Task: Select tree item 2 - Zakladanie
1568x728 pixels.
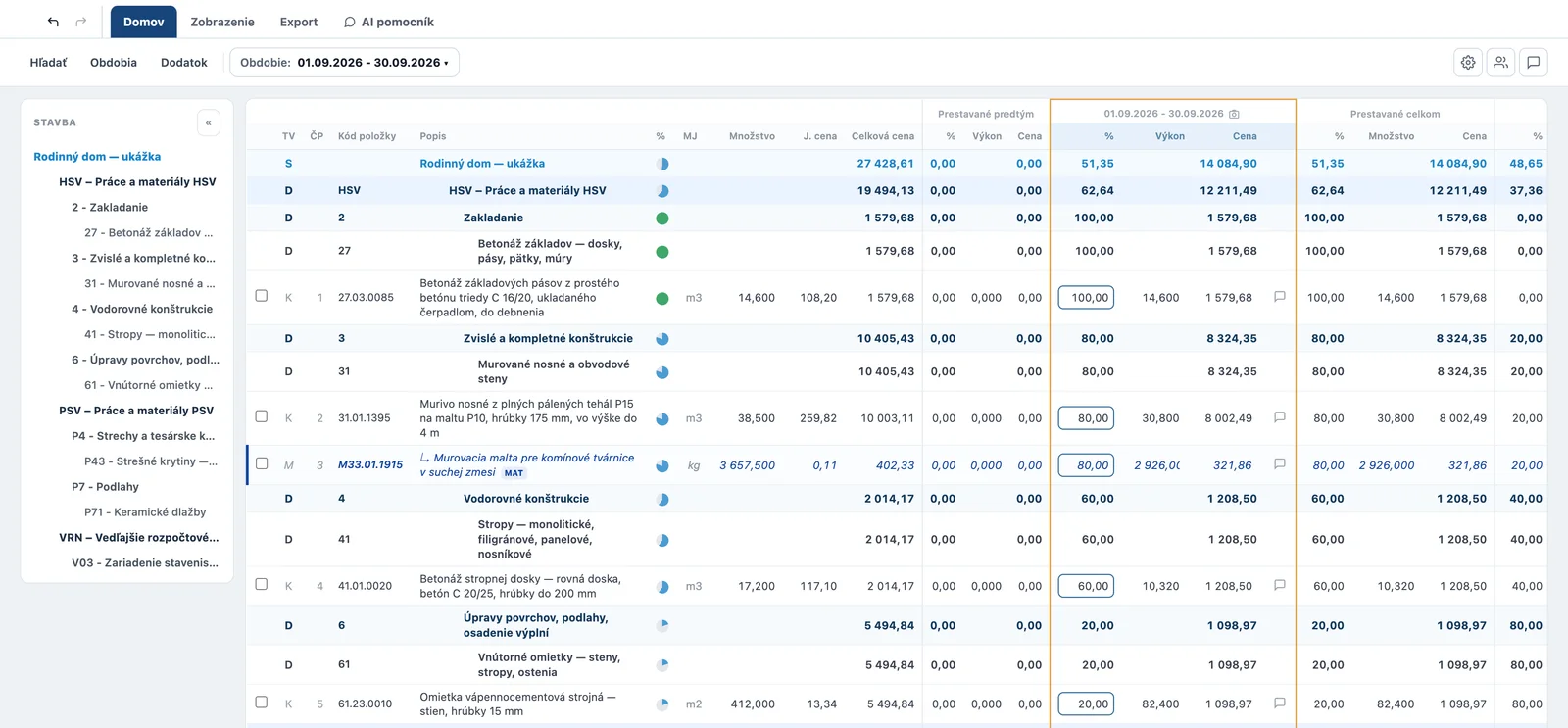Action: [x=110, y=208]
